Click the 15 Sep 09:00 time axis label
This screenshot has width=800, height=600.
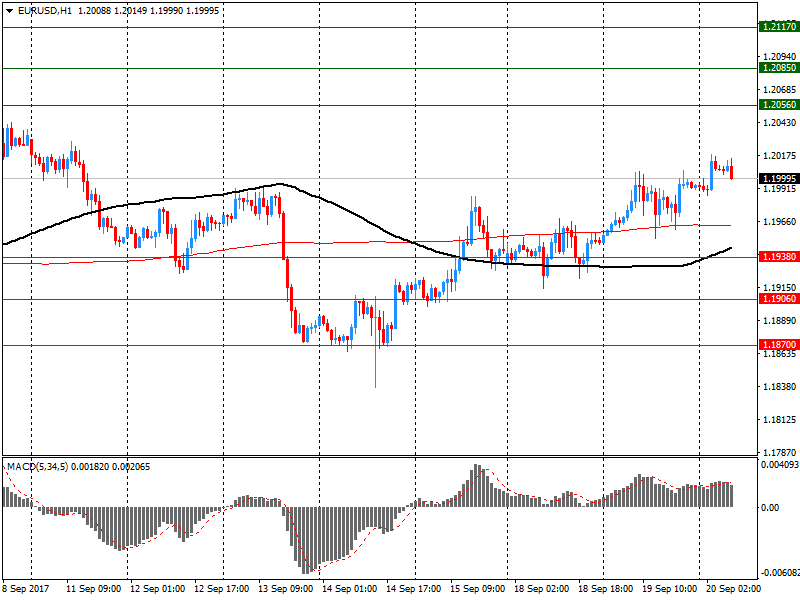coord(478,589)
